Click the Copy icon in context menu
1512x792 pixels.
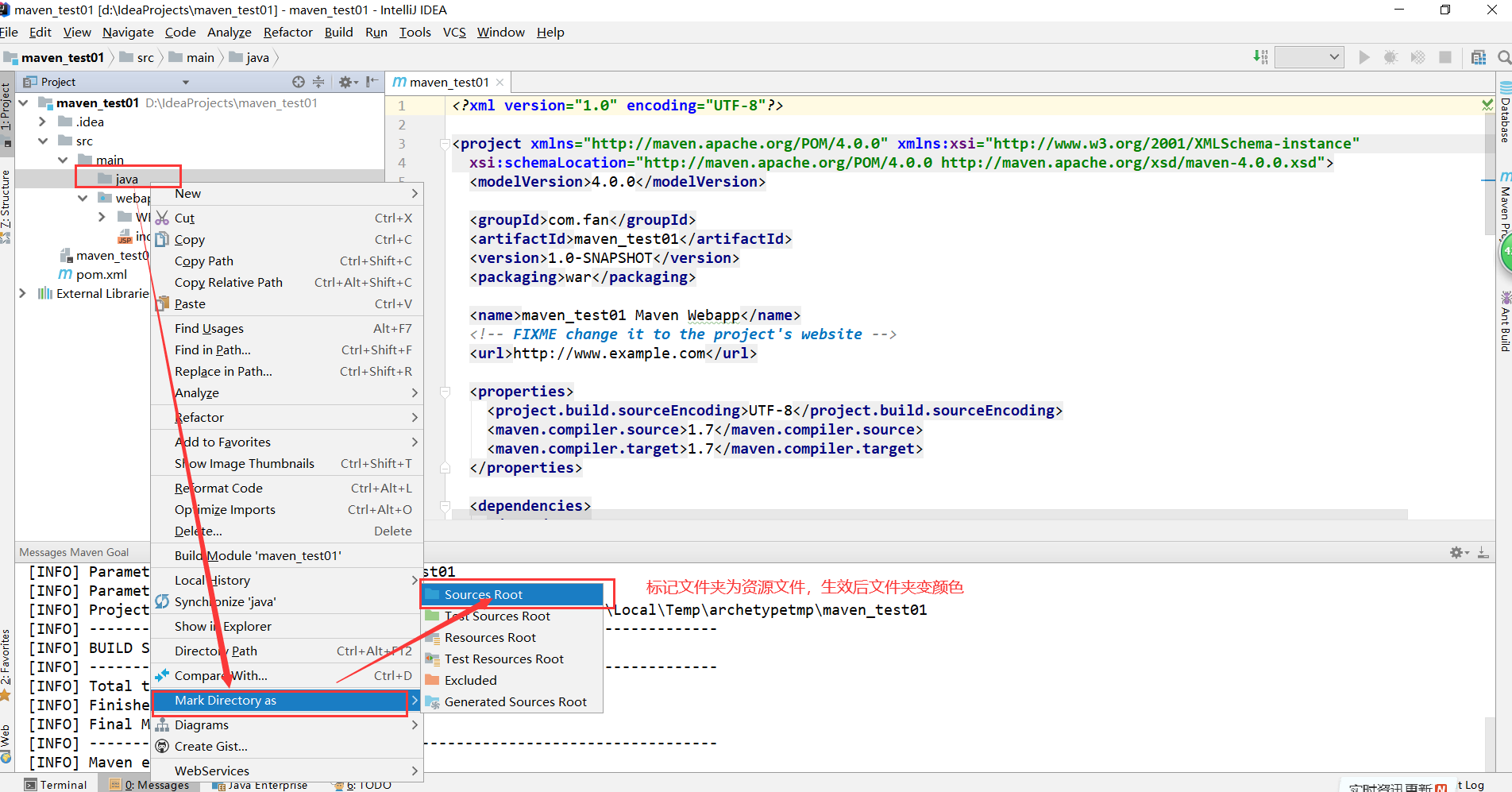coord(162,239)
